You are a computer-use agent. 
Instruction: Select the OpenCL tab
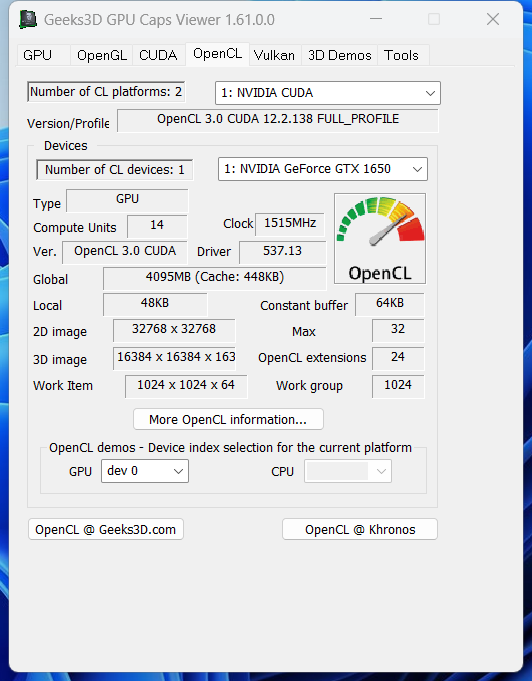pos(218,54)
